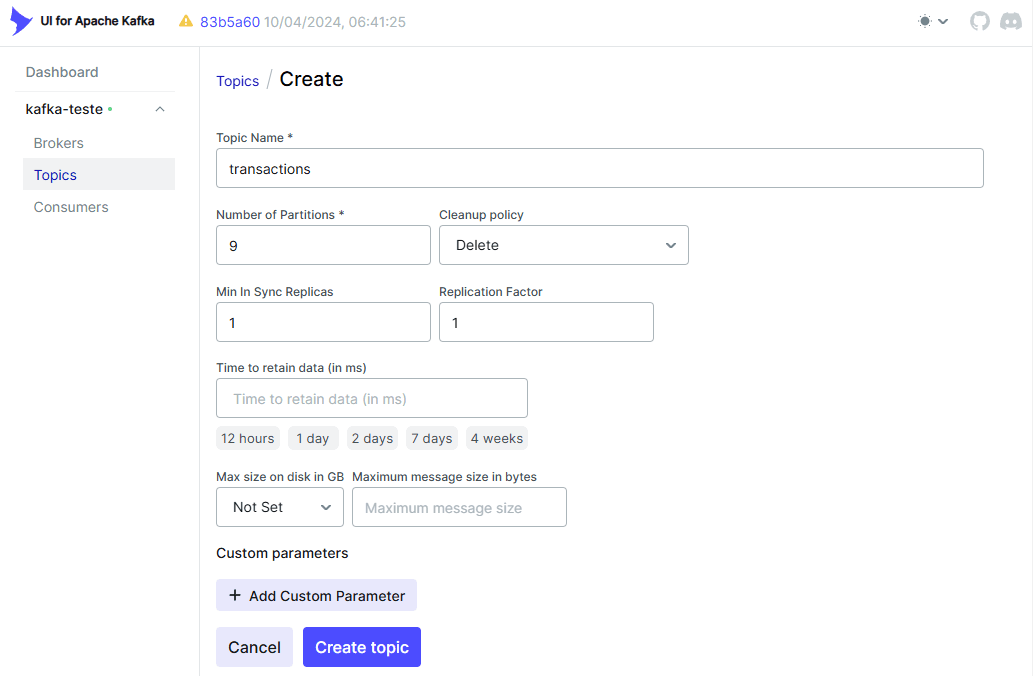Viewport: 1033px width, 676px height.
Task: Click the Min In Sync Replicas field
Action: (323, 322)
